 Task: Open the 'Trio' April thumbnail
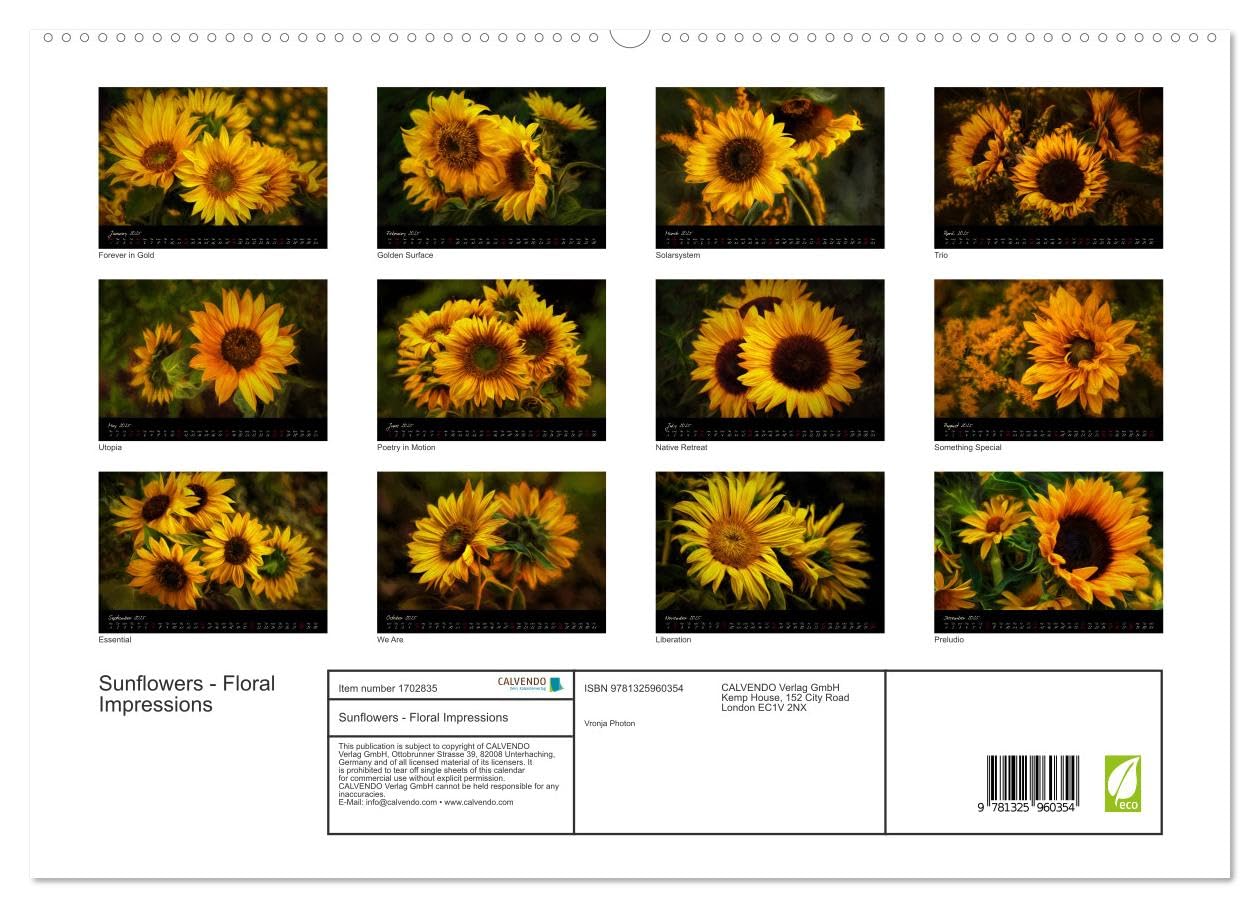[1048, 168]
